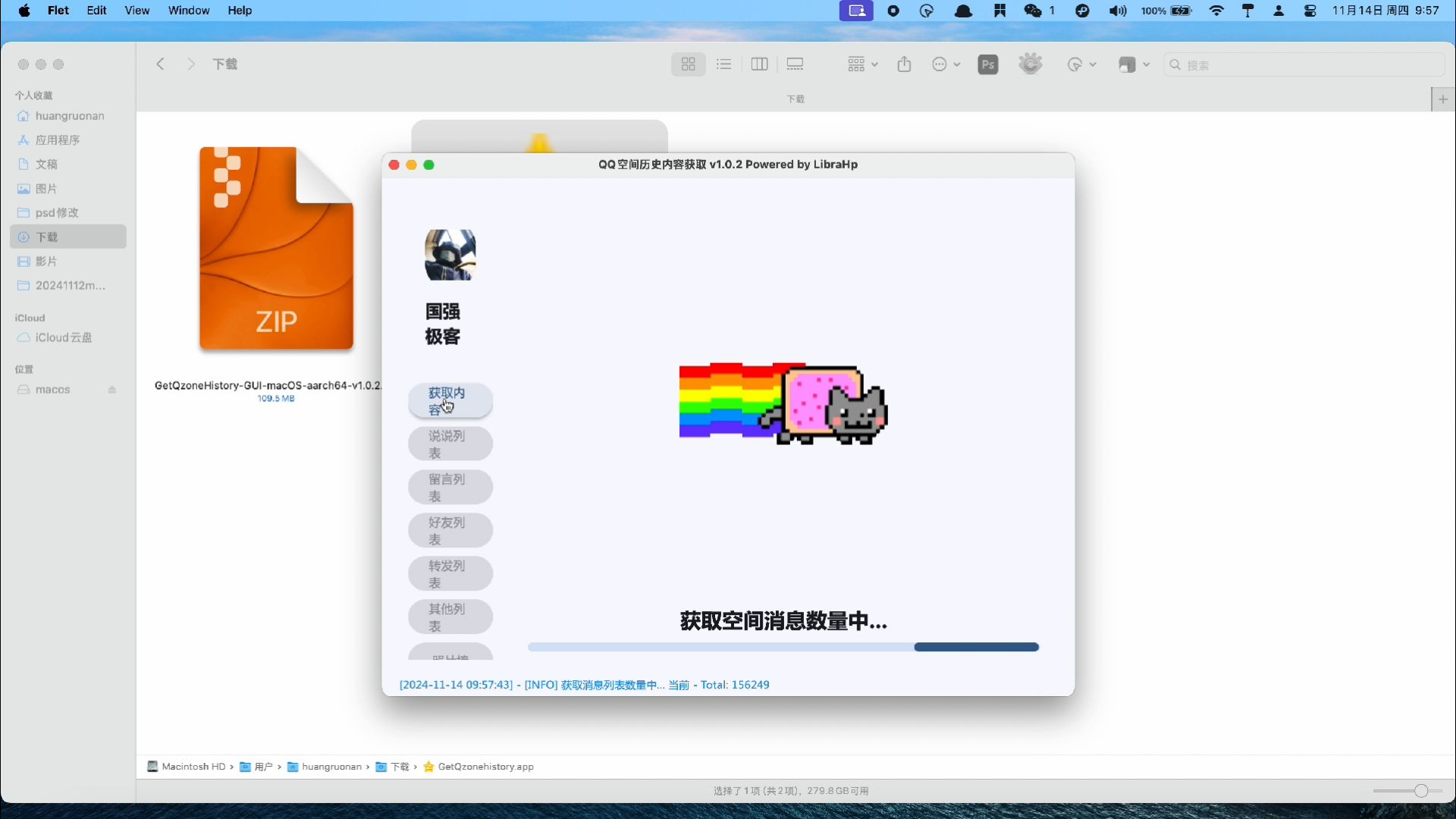The height and width of the screenshot is (819, 1456).
Task: Click the Finder search field
Action: (x=1304, y=65)
